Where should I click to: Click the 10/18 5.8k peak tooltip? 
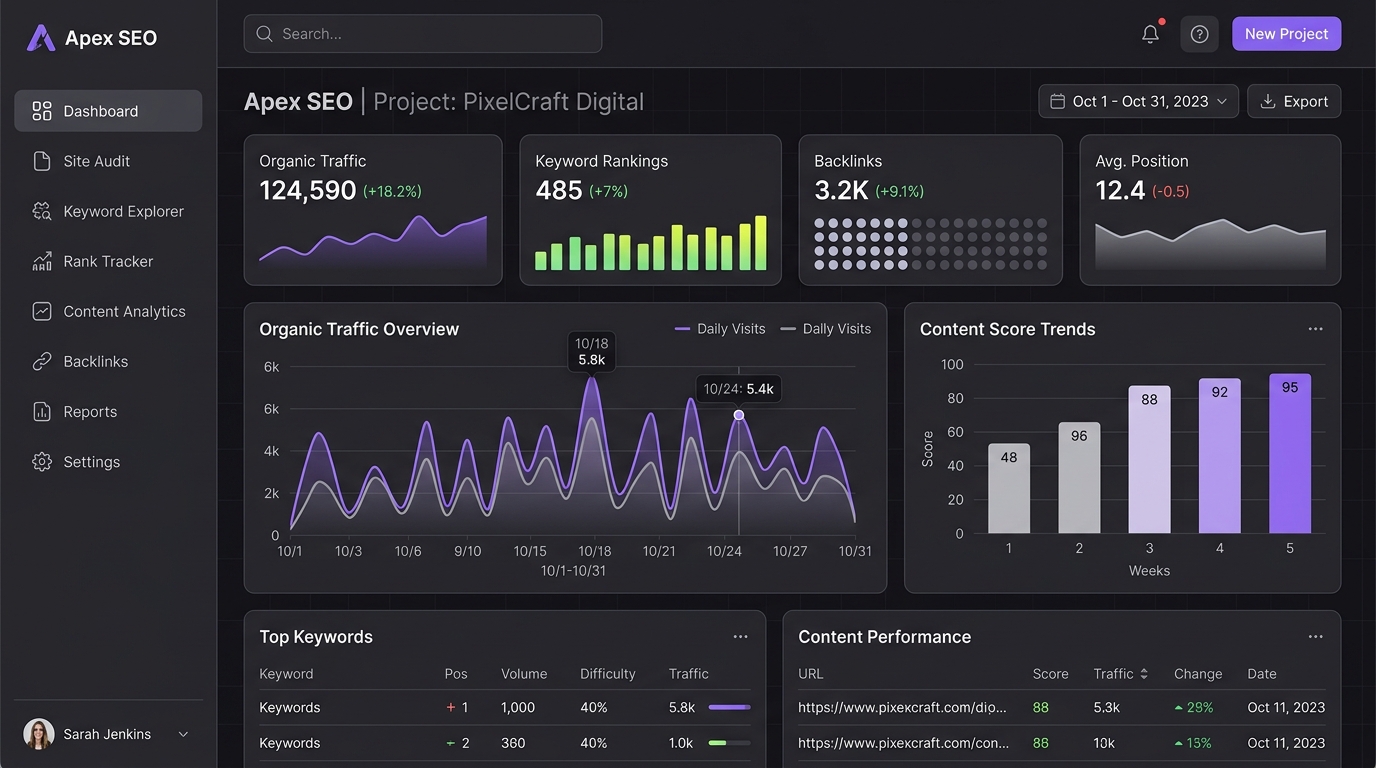(592, 352)
